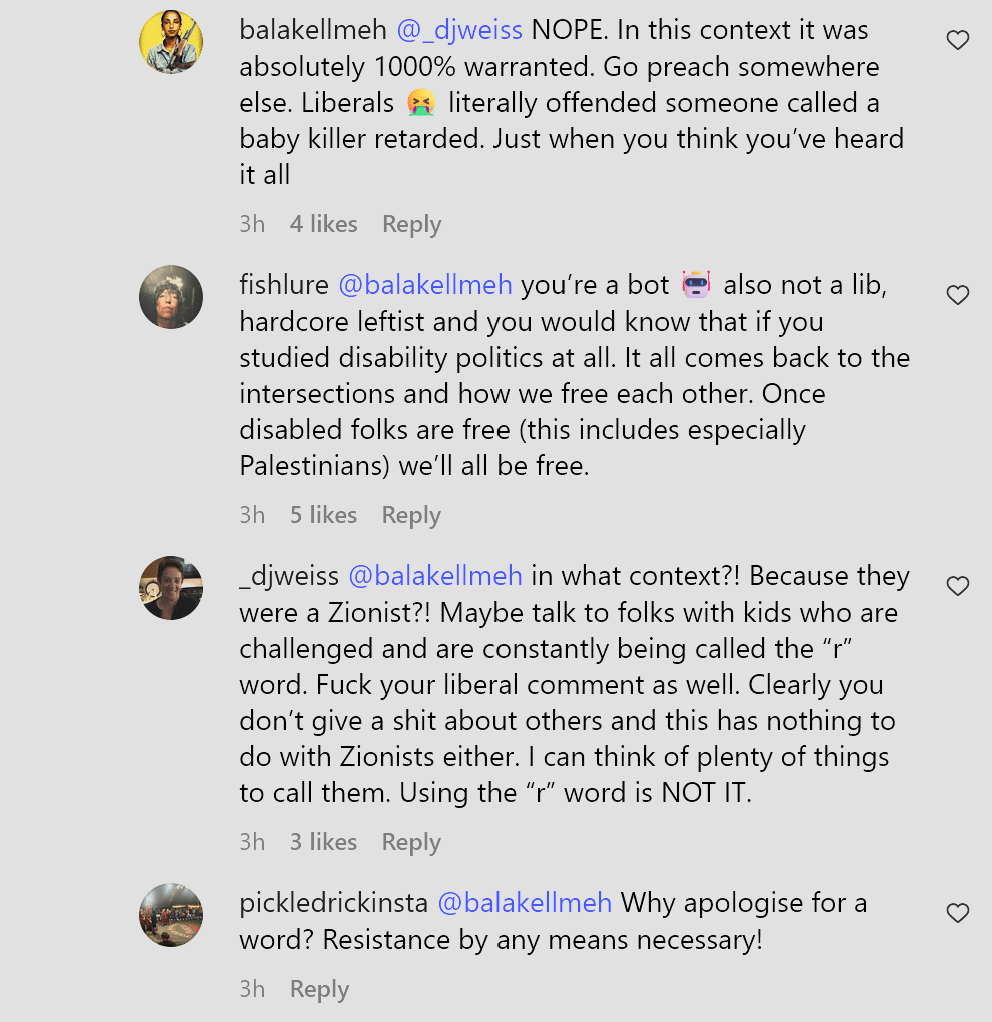This screenshot has height=1022, width=992.
Task: Open @balakellmeh mention in fishlure's comment
Action: pos(426,285)
